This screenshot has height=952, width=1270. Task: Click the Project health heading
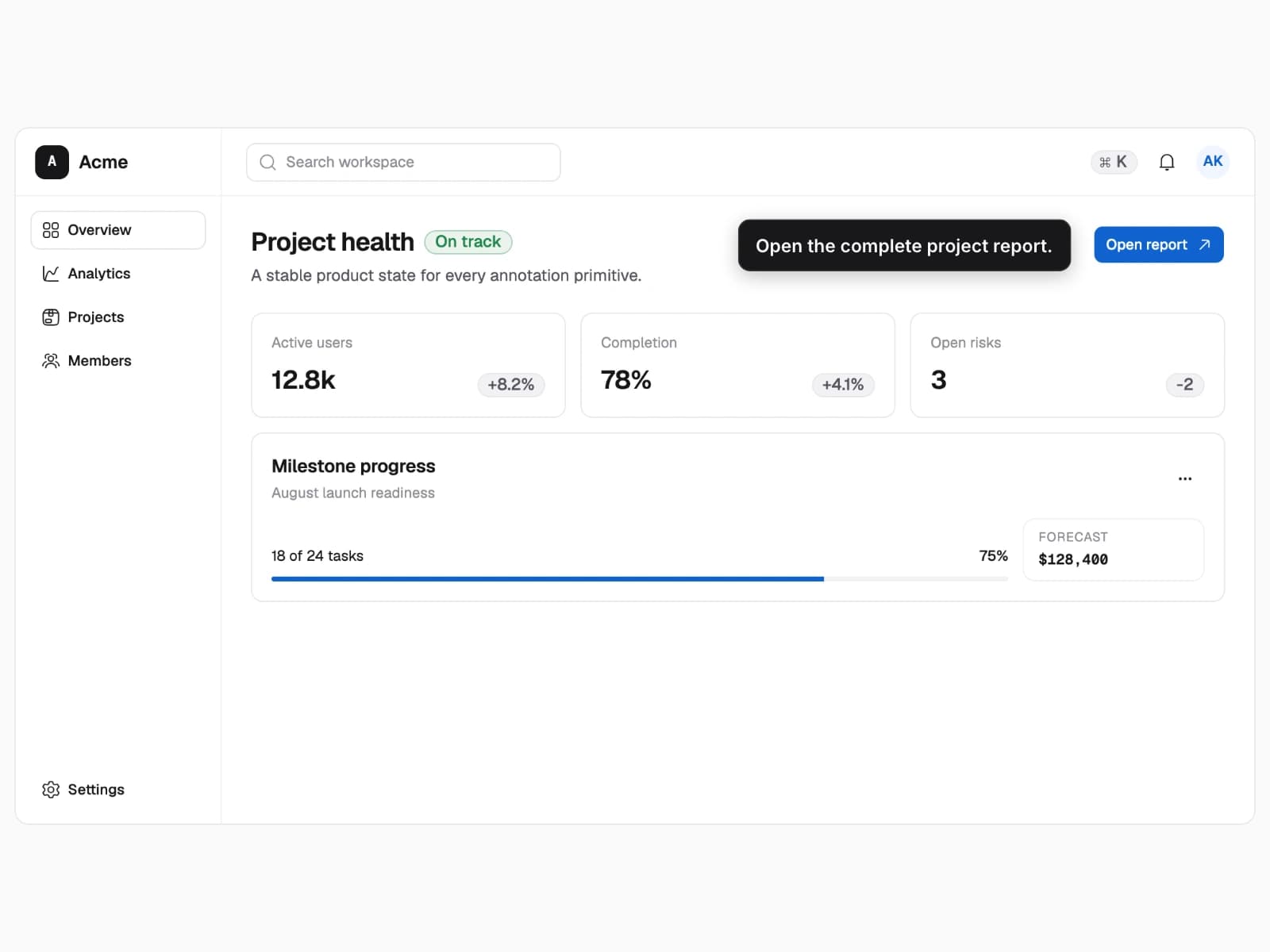(x=333, y=242)
